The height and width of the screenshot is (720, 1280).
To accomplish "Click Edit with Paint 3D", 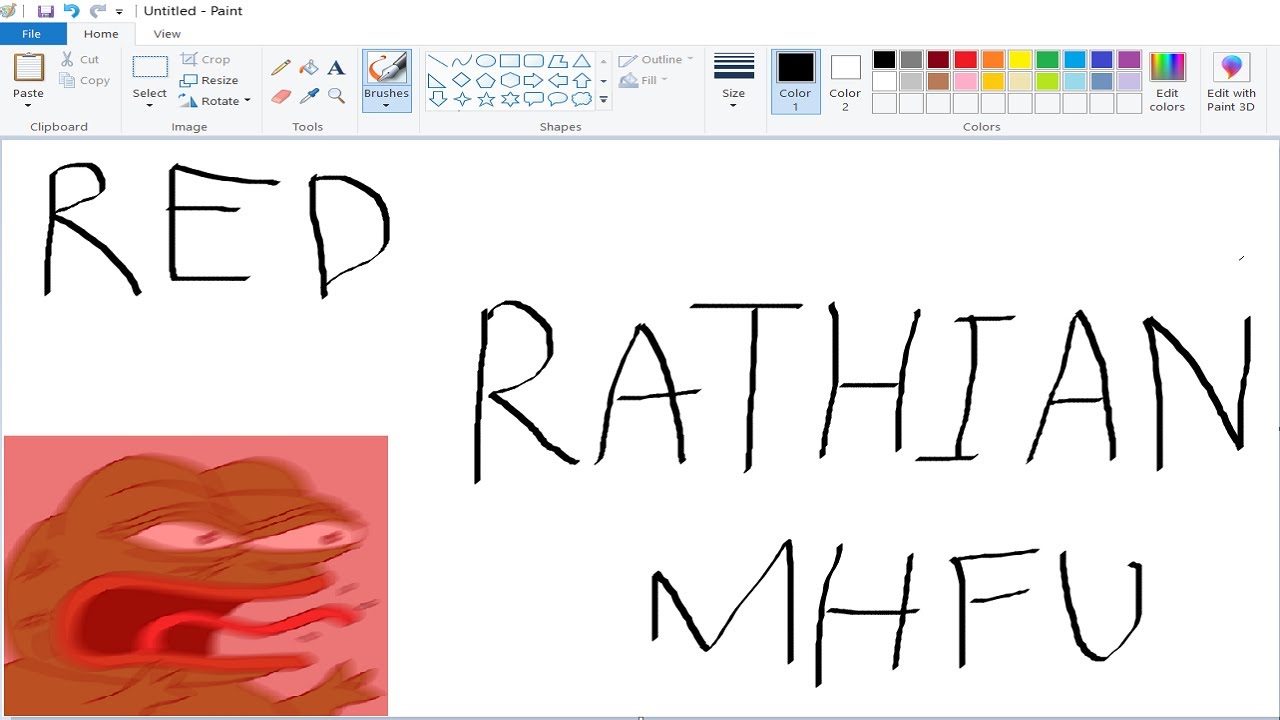I will [x=1231, y=81].
